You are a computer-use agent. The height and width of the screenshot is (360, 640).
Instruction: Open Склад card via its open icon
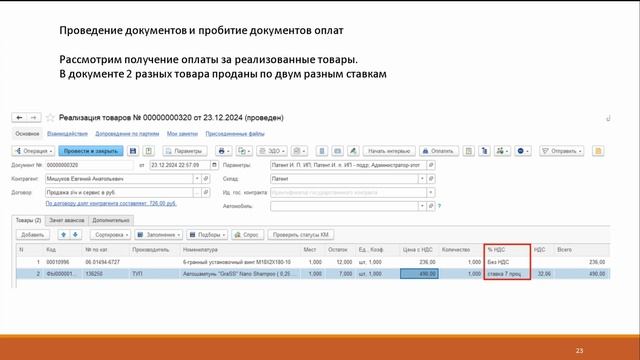(x=431, y=179)
